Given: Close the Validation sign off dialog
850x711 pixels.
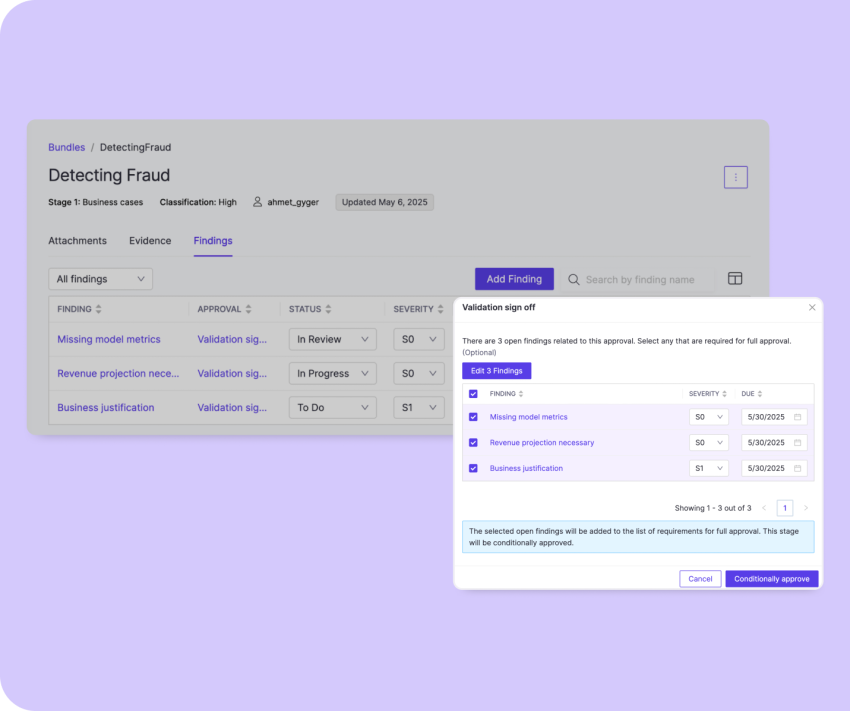Looking at the screenshot, I should click(x=812, y=307).
